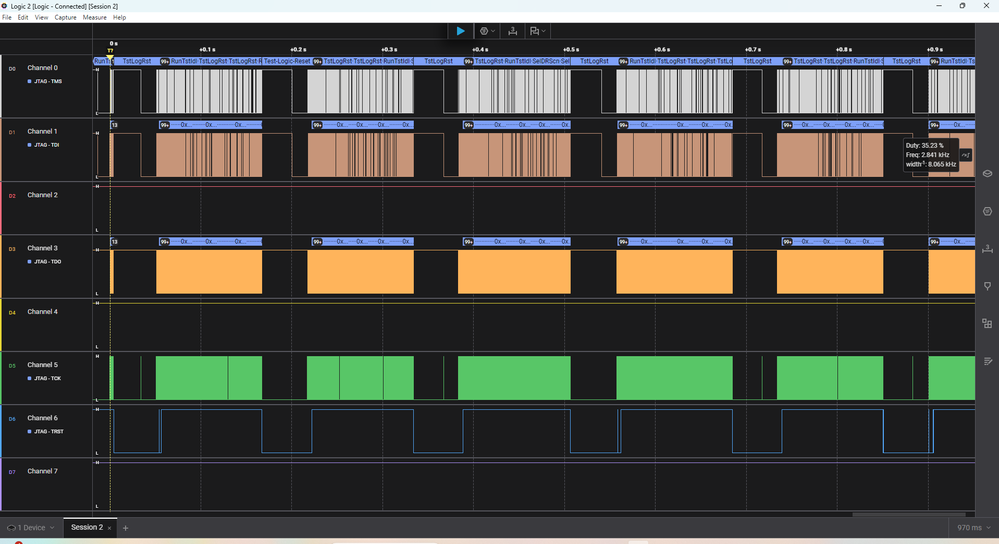Select the Channel 4 label

click(x=42, y=311)
